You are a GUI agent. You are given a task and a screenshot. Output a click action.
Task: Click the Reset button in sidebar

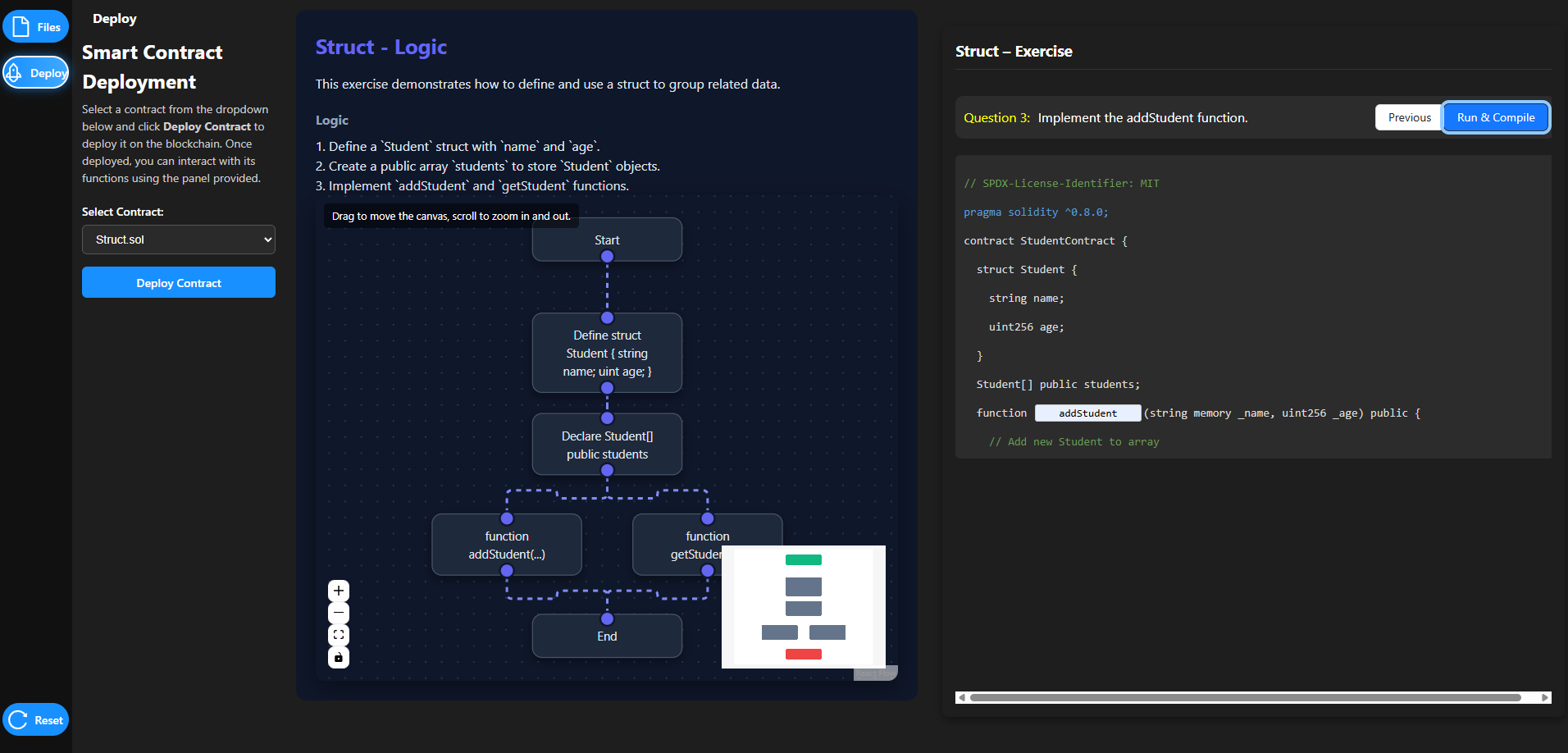click(36, 720)
